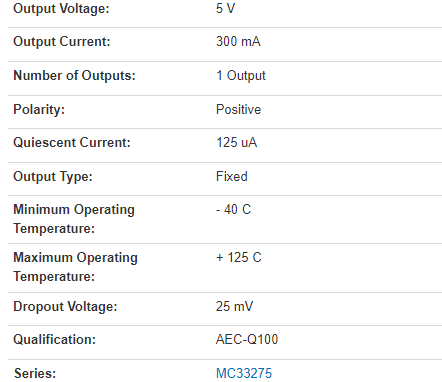Select the Output Type label

53,177
